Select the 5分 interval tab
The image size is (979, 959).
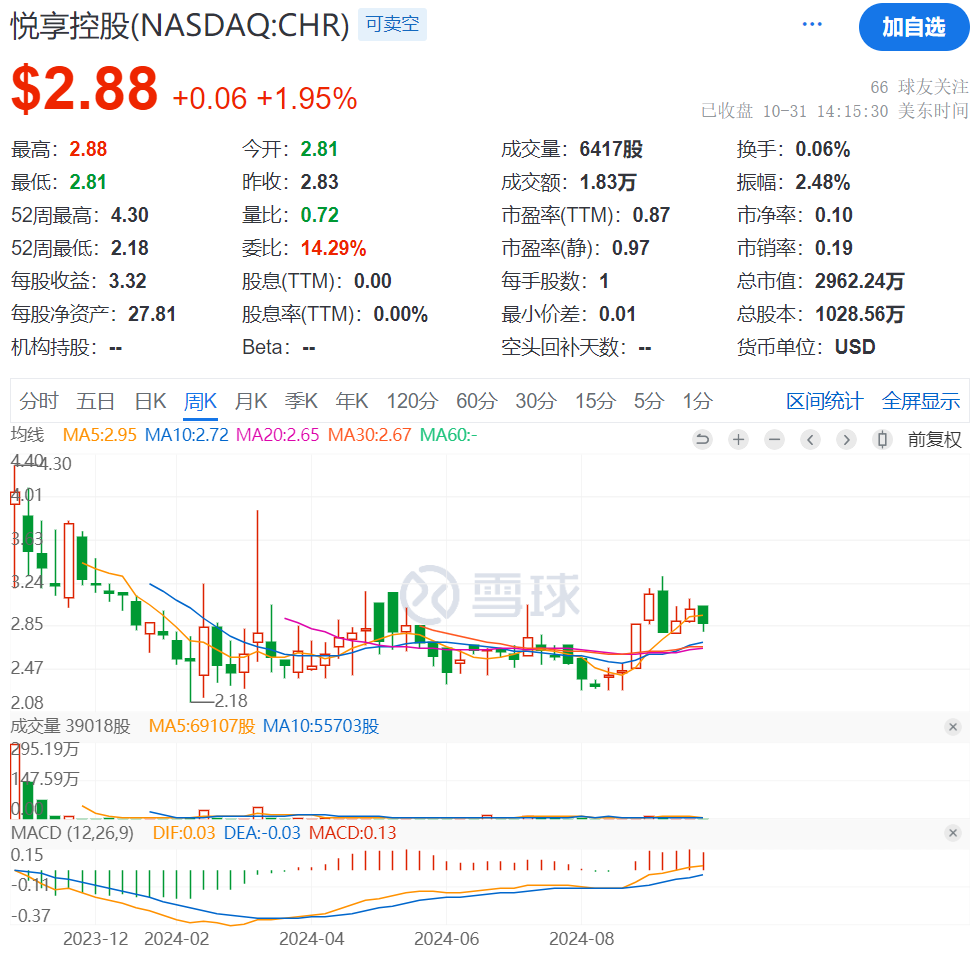pos(648,401)
